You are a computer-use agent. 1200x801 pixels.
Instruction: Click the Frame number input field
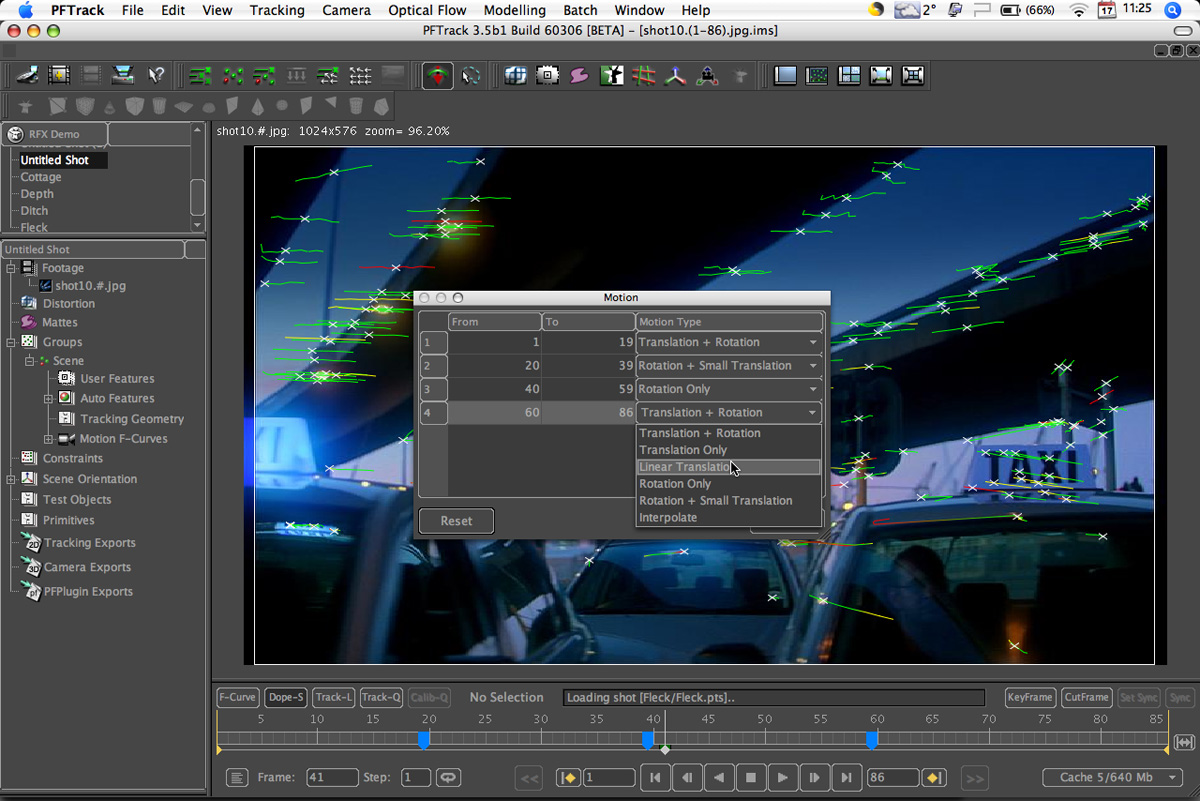tap(332, 777)
